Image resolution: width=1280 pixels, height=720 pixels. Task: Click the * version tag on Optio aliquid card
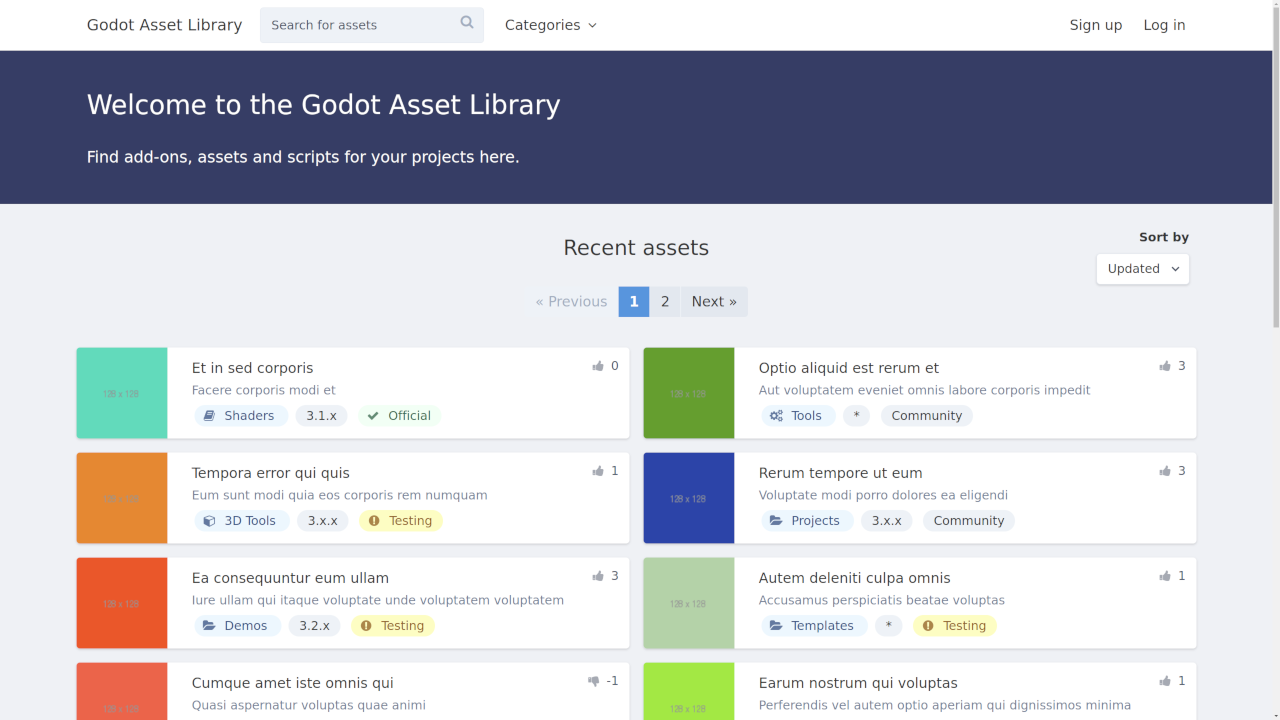tap(857, 416)
